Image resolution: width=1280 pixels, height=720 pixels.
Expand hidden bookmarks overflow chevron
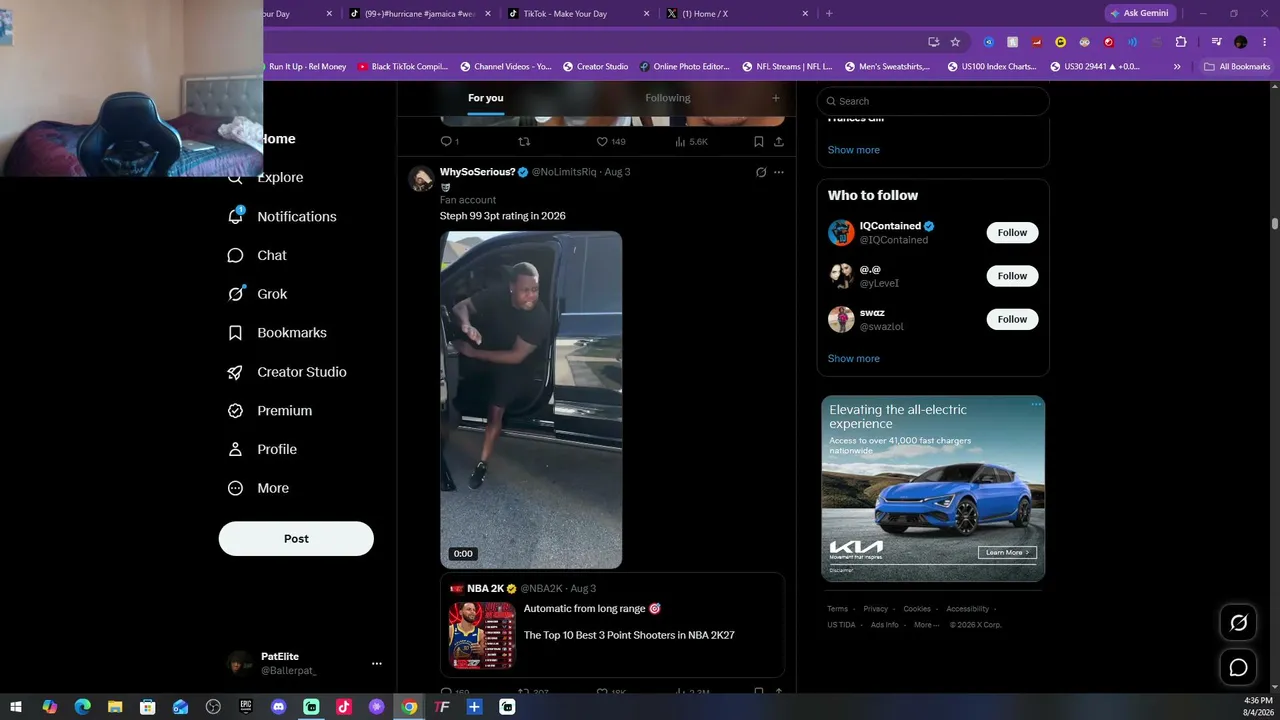1177,67
